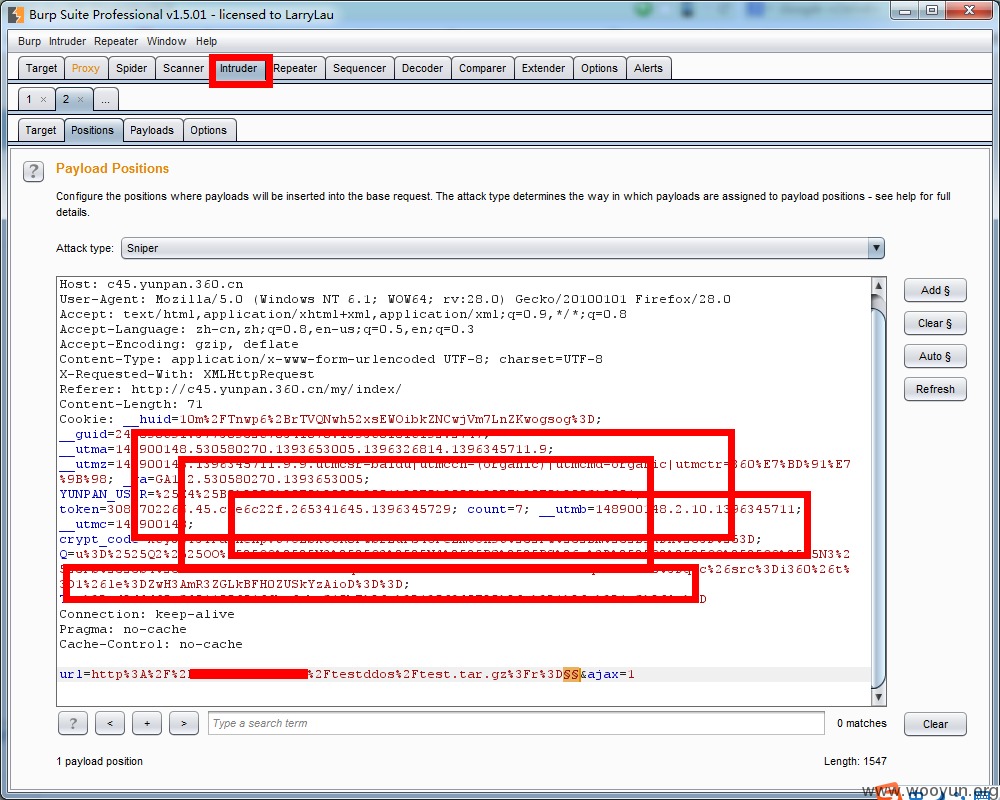Click the highlighted §§ payload marker
The height and width of the screenshot is (800, 1000).
(571, 674)
